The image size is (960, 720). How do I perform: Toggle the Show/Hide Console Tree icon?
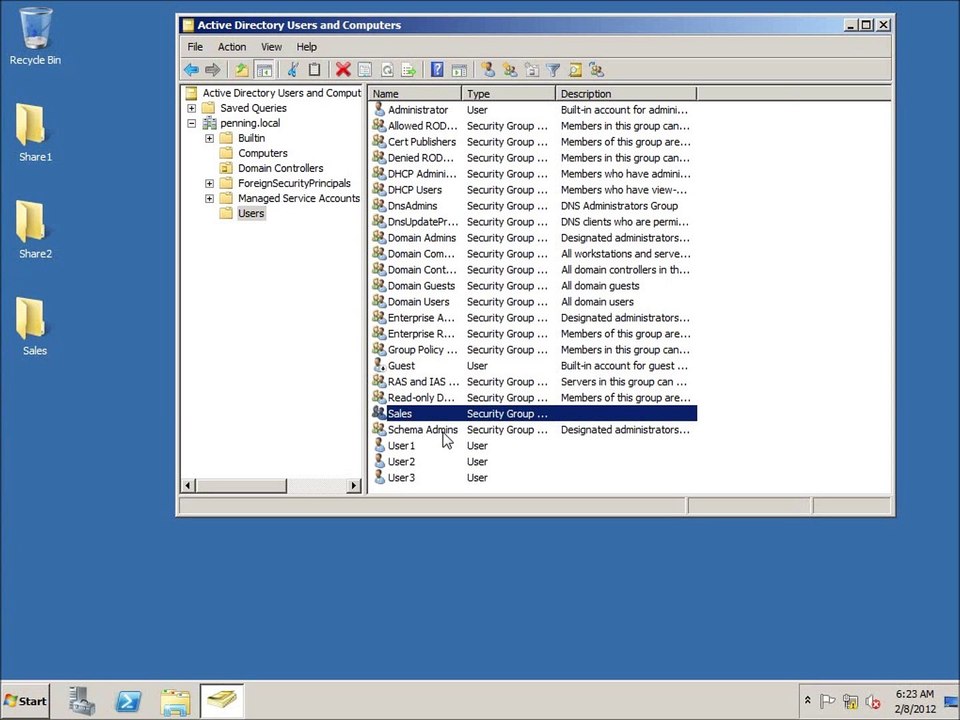(264, 70)
